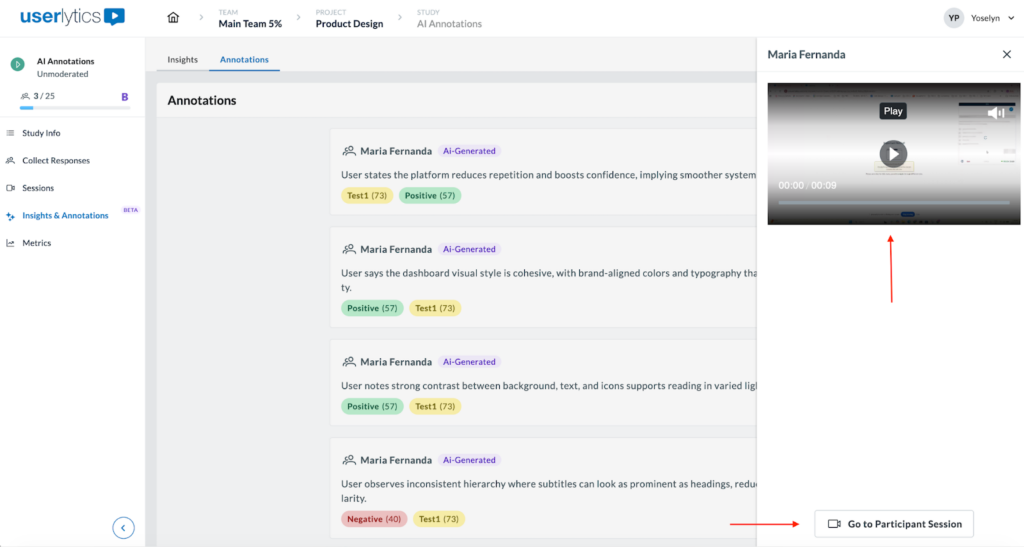
Task: Click the Negative (40) tag
Action: click(x=374, y=519)
